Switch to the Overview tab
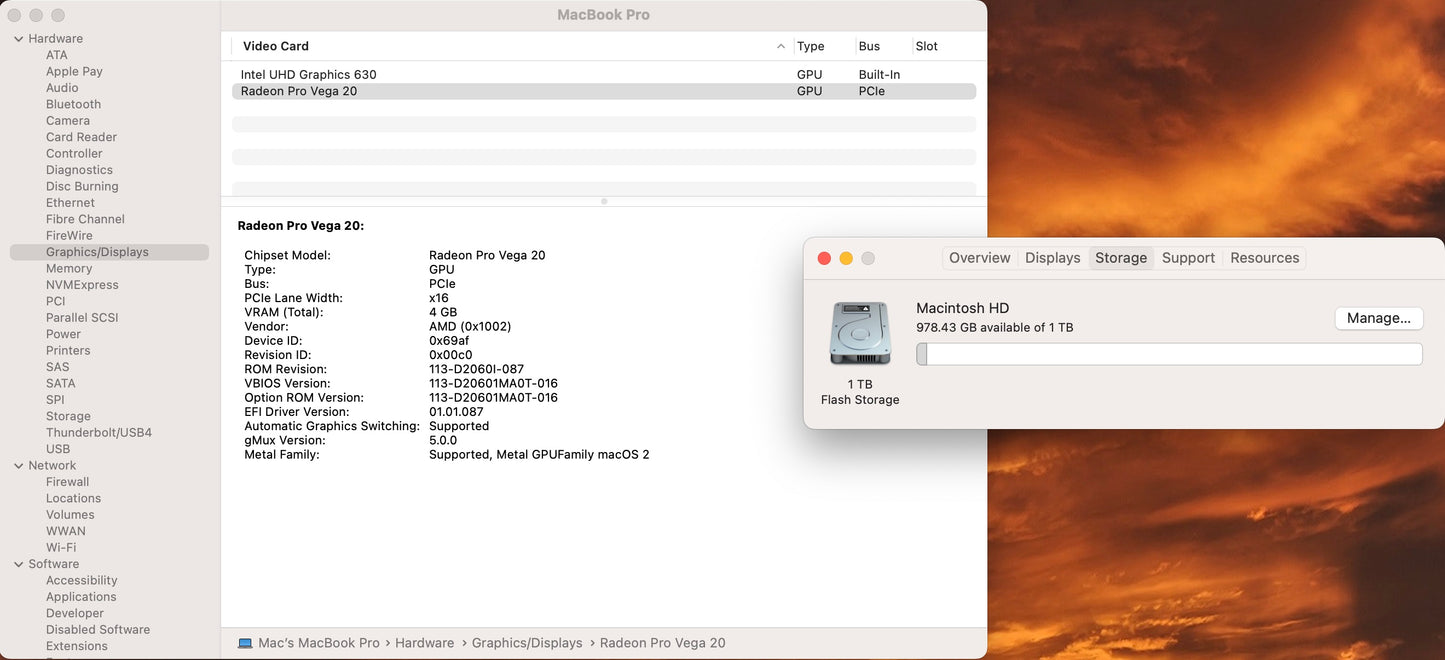The height and width of the screenshot is (660, 1445). [979, 258]
